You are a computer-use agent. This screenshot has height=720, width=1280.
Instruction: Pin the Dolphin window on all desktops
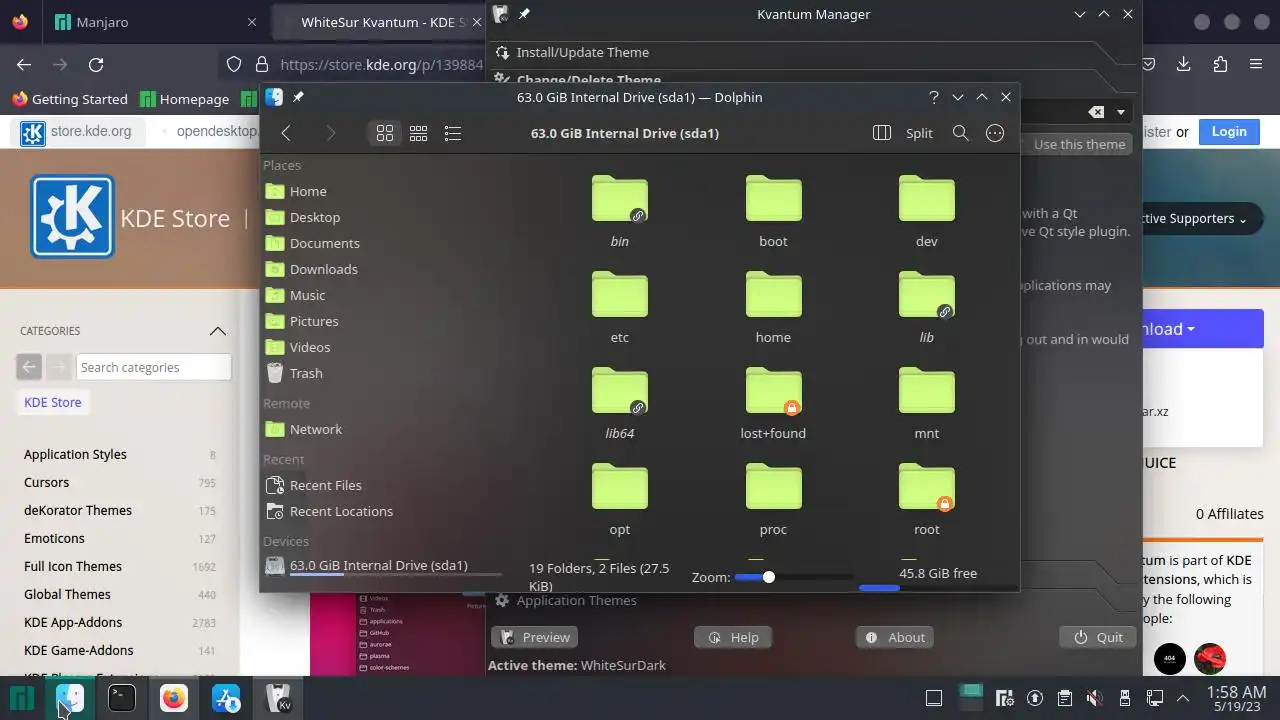[298, 97]
